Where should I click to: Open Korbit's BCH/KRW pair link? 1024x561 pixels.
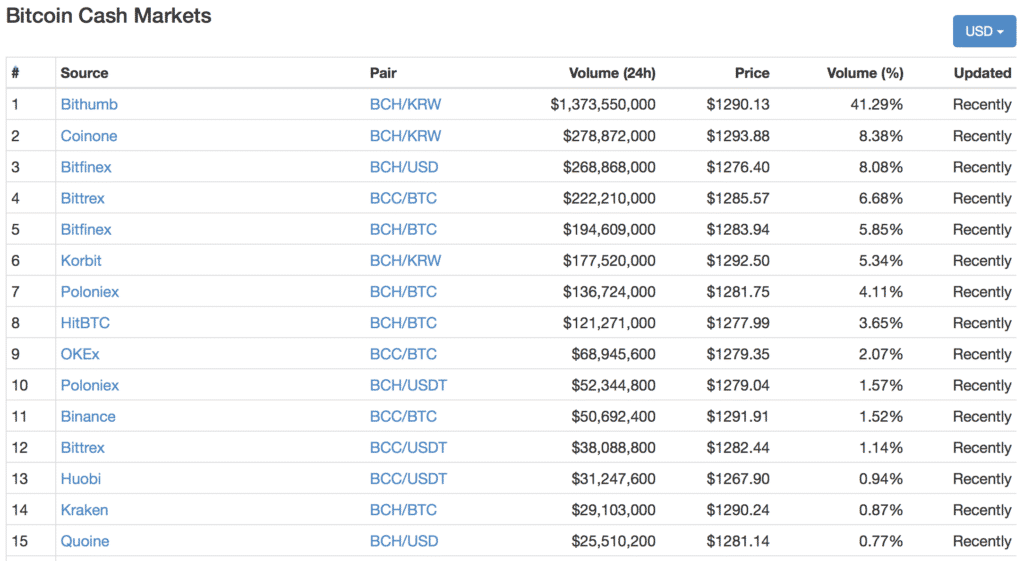click(x=405, y=261)
